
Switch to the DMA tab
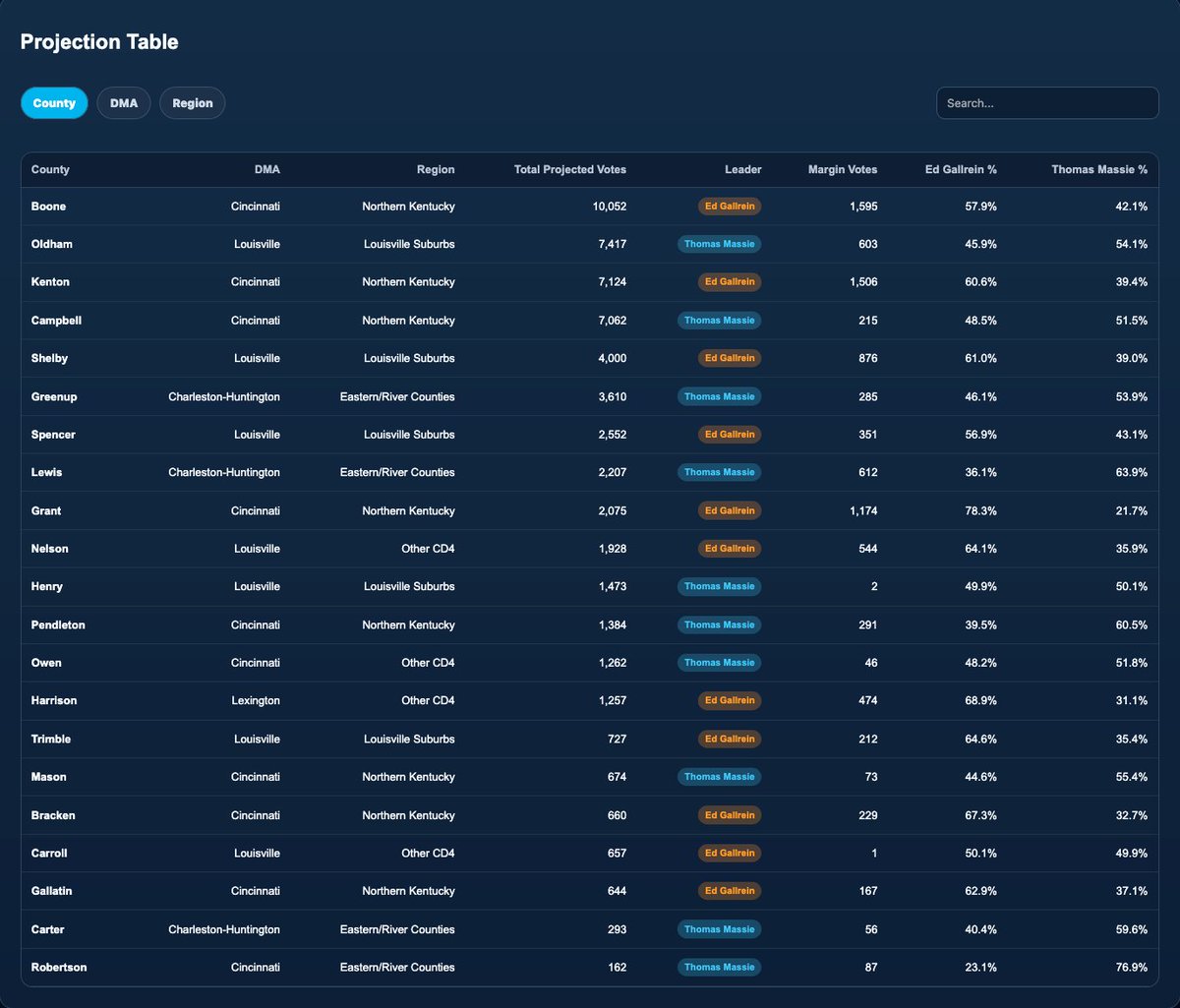[x=124, y=103]
